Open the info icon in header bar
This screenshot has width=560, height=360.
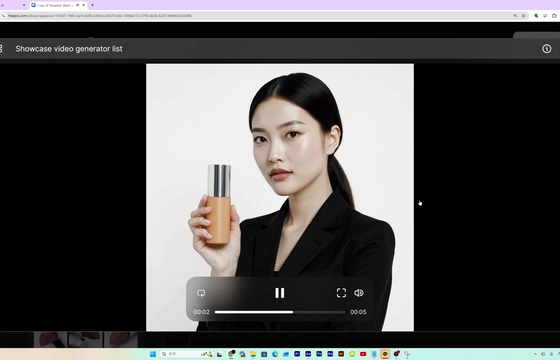(546, 49)
